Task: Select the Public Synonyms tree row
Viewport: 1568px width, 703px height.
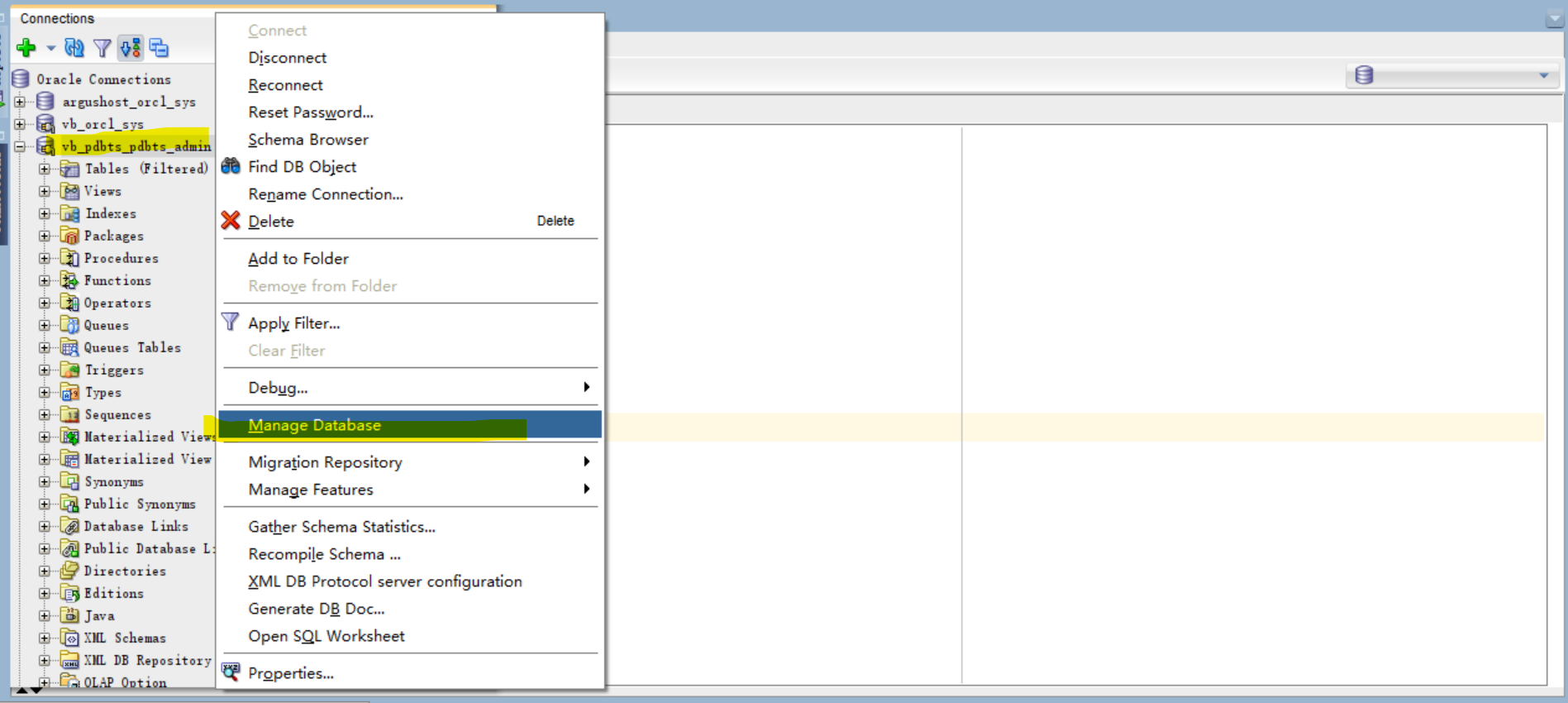Action: pos(127,504)
